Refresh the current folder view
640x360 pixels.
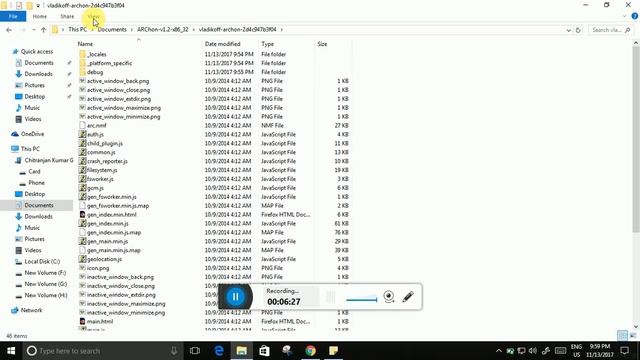point(578,30)
